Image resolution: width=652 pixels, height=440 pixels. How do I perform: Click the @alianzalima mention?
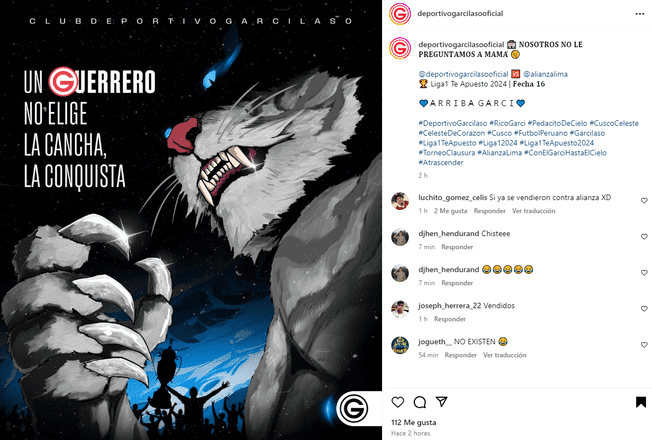pyautogui.click(x=545, y=74)
